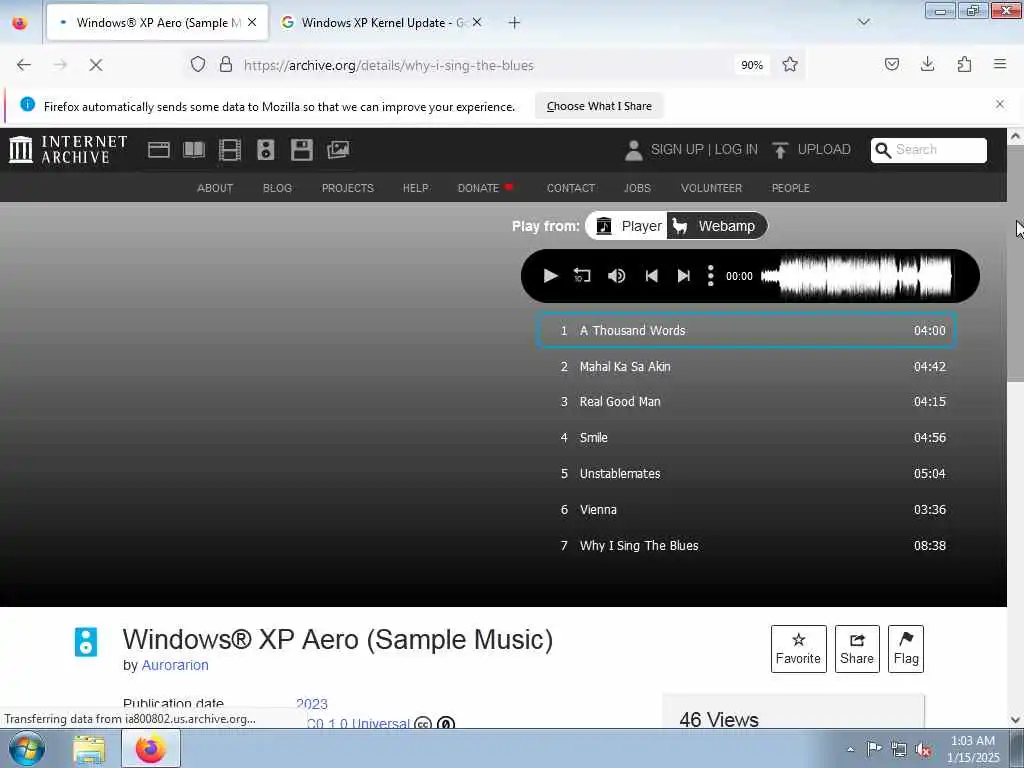This screenshot has width=1024, height=768.
Task: Click the Aurorarion author link
Action: tap(175, 665)
